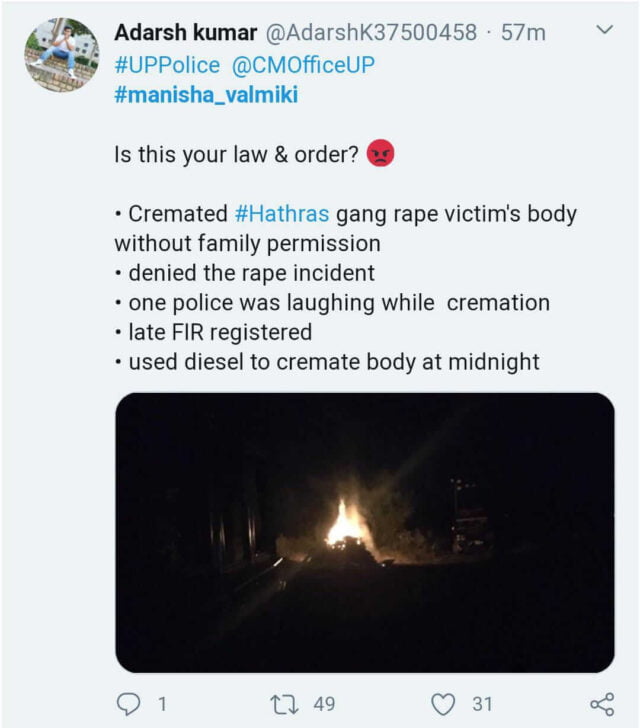
Task: Click the reply count 1
Action: click(x=161, y=704)
